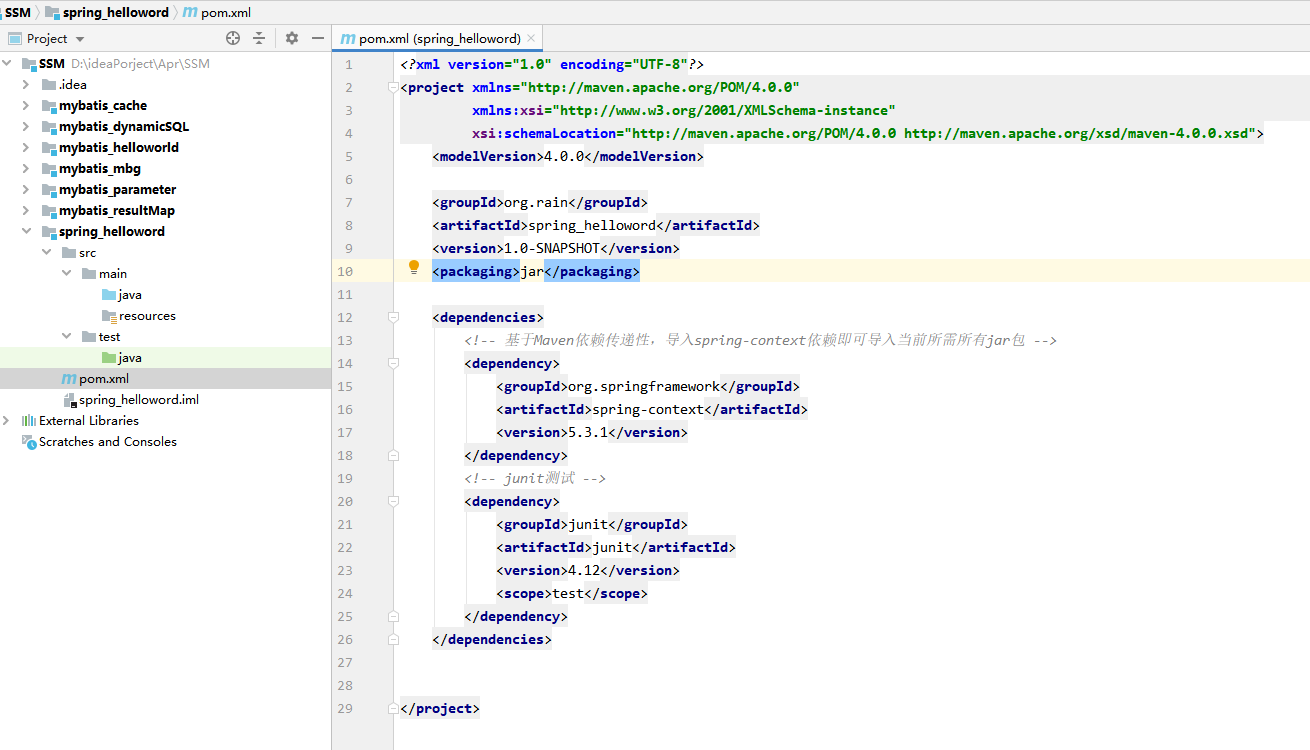
Task: Click the Locate/Select Opened File target icon
Action: pyautogui.click(x=233, y=38)
